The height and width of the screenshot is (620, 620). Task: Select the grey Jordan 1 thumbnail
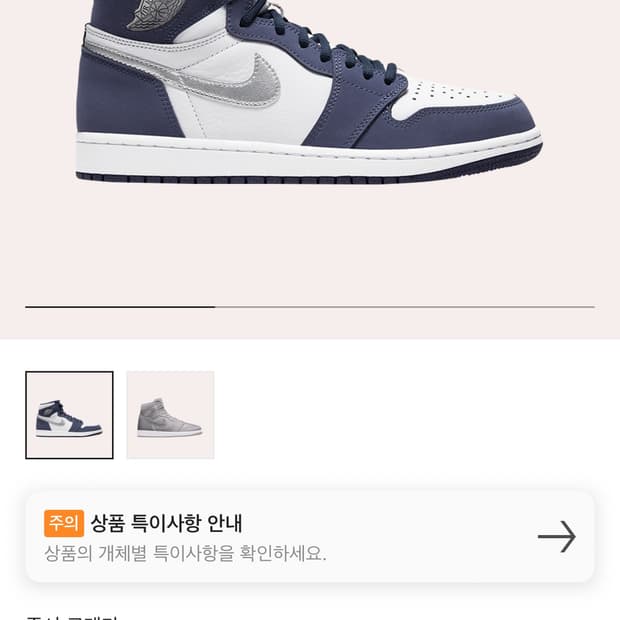170,415
